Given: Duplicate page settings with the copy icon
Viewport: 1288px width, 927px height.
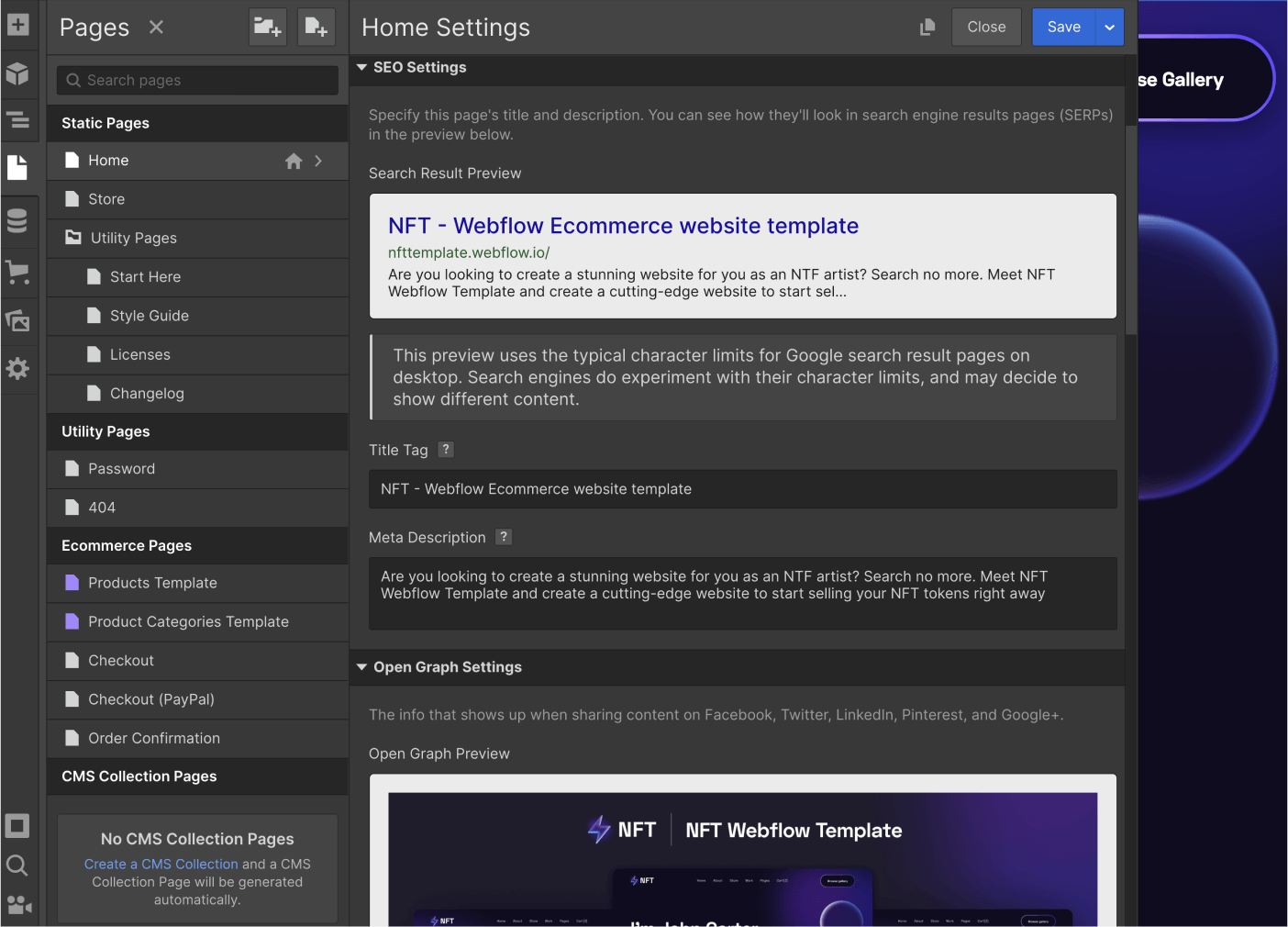Looking at the screenshot, I should coord(927,27).
